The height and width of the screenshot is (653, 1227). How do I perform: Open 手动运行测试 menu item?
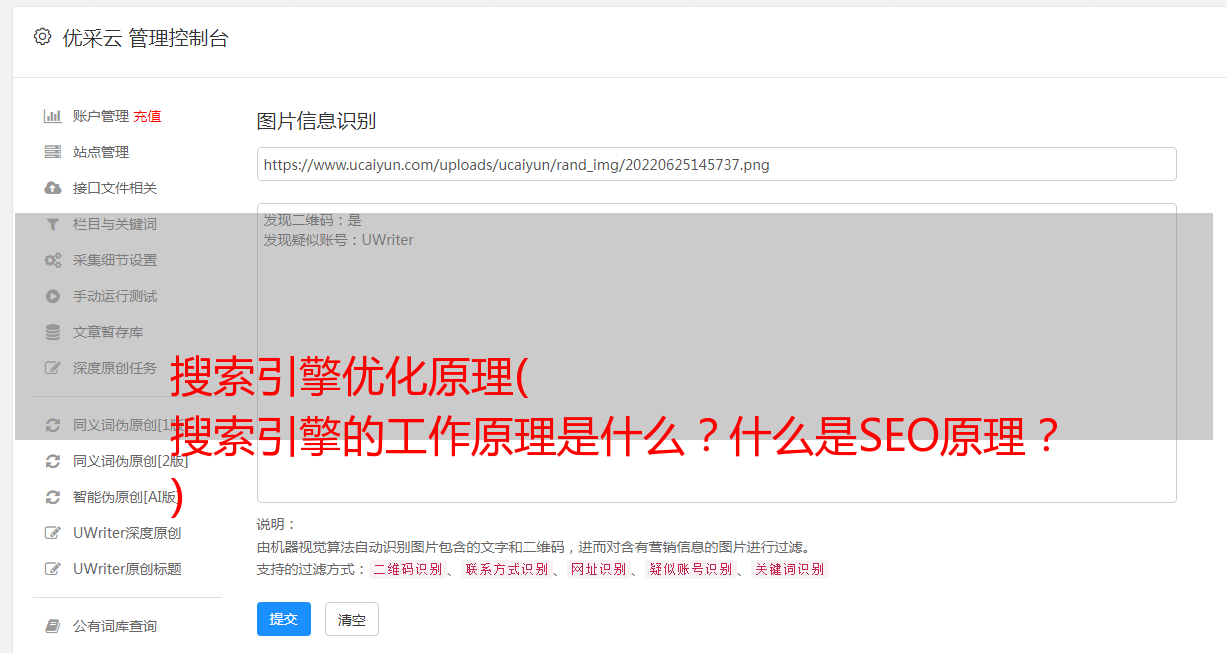[x=115, y=296]
